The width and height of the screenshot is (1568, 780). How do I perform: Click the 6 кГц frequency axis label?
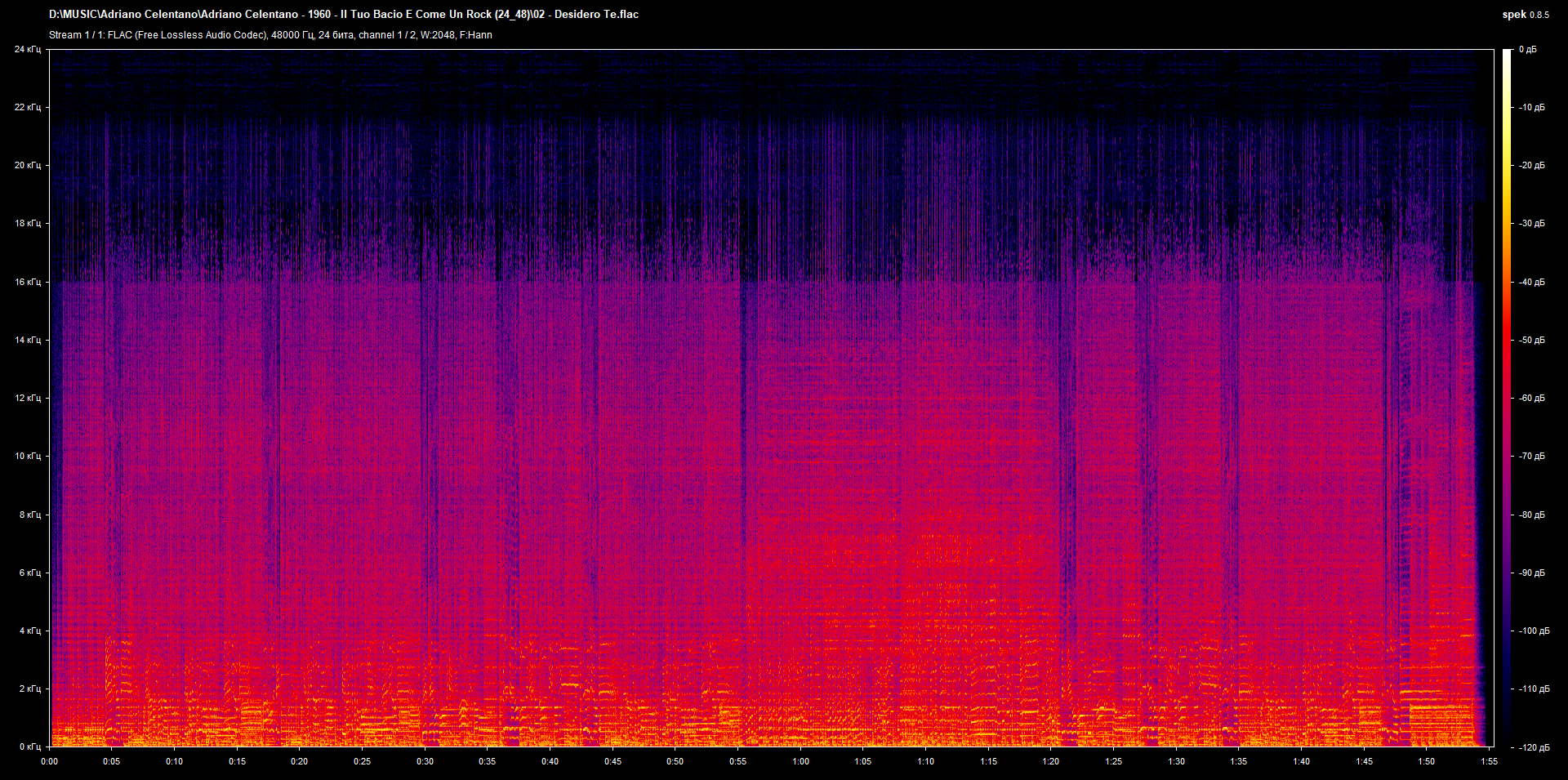[x=30, y=573]
